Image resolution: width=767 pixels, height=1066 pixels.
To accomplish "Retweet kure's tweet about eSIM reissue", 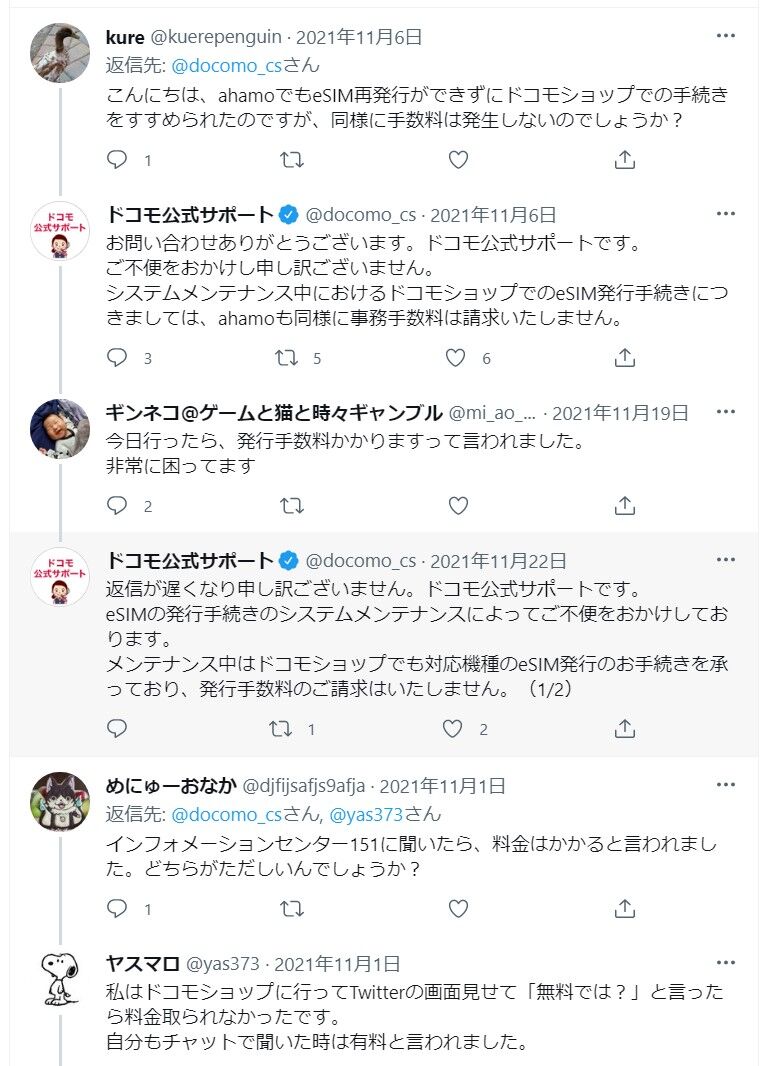I will pyautogui.click(x=291, y=160).
